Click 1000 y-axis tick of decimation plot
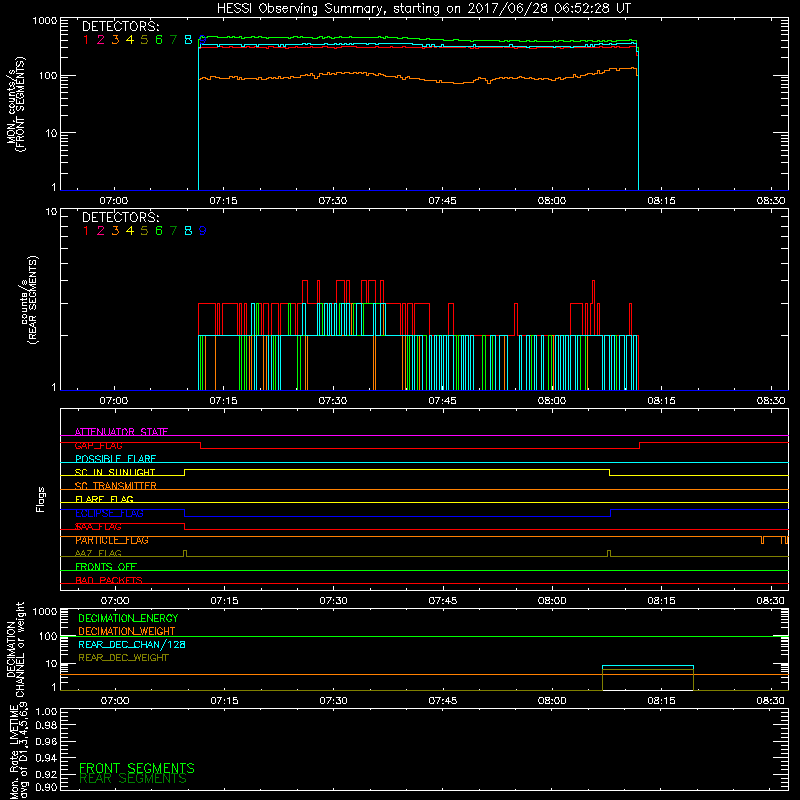 (x=44, y=612)
